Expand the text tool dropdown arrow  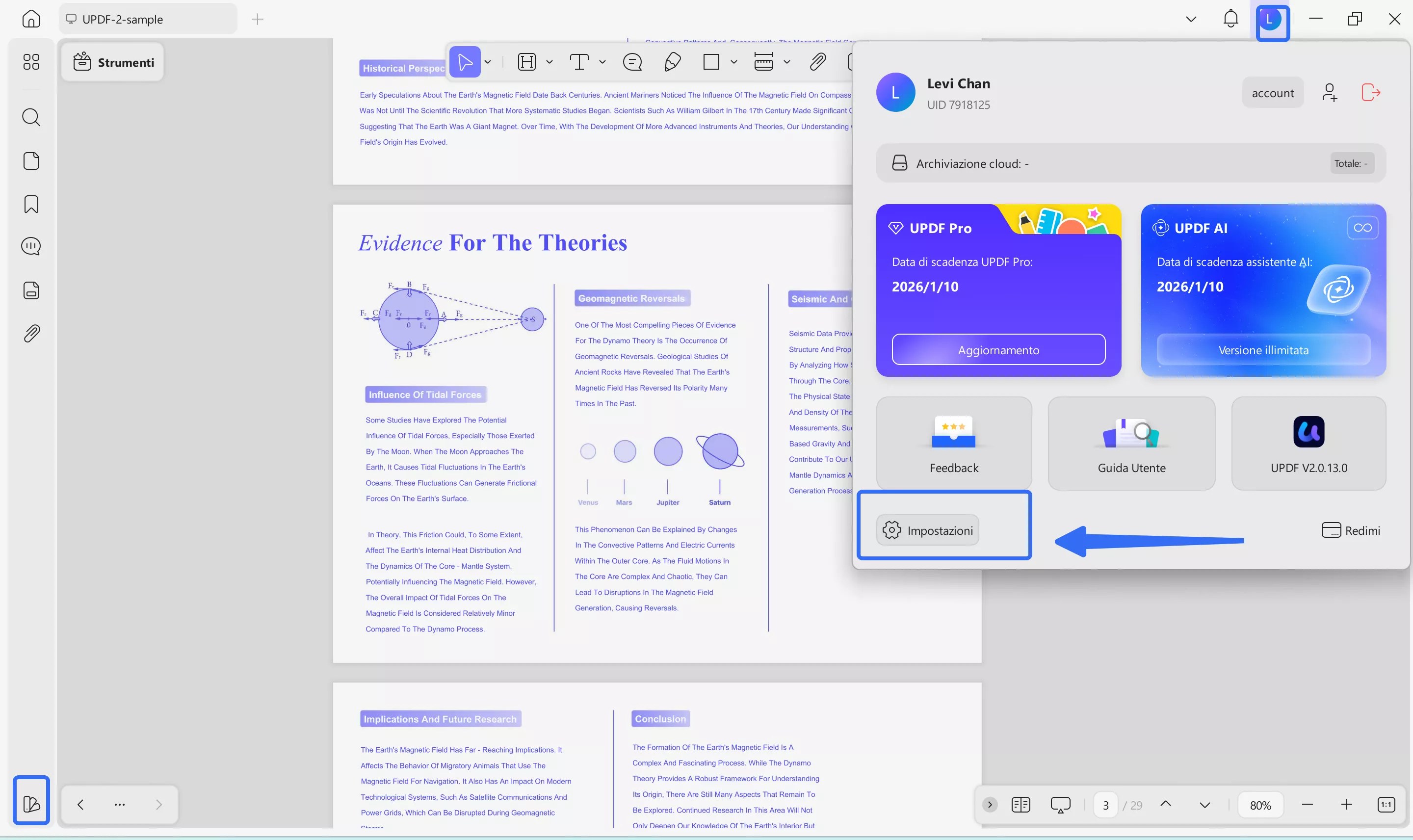602,62
